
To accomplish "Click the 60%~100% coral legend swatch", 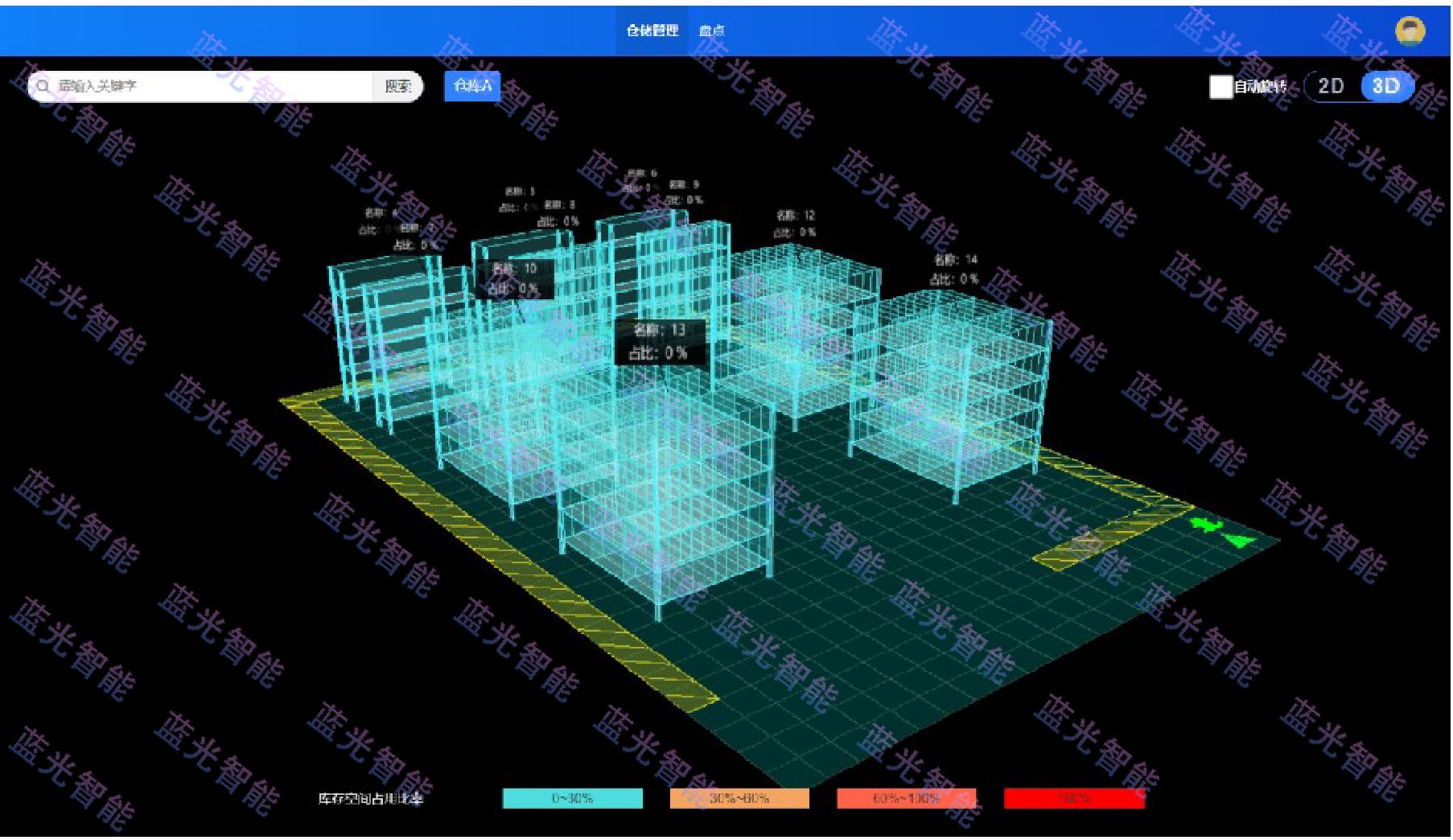I will 907,798.
